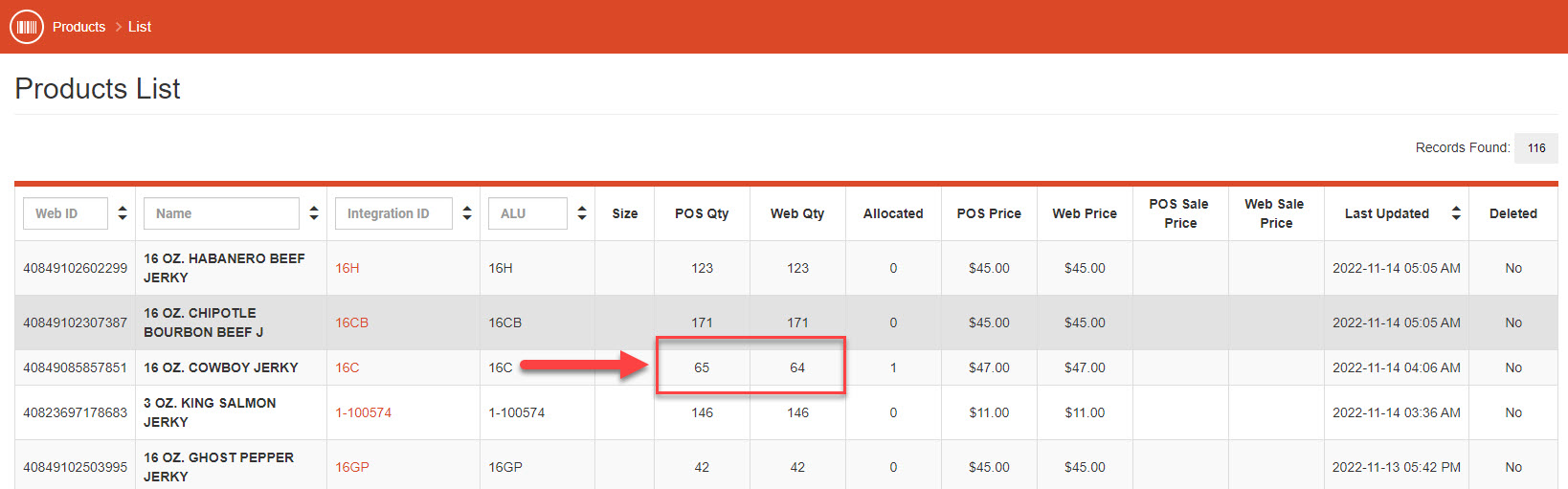This screenshot has height=489, width=1568.
Task: Open the 16GP integration ID link
Action: [x=352, y=467]
